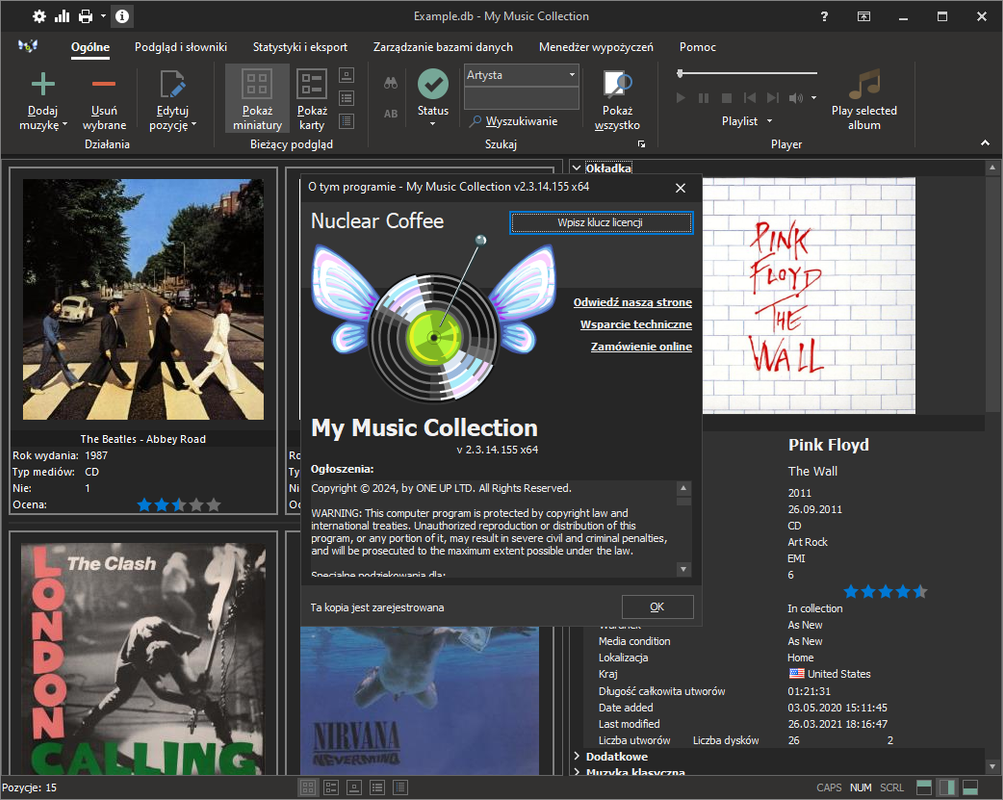Expand the Muzyka klasyczna section
Screen dimensions: 1003x800
tap(576, 773)
